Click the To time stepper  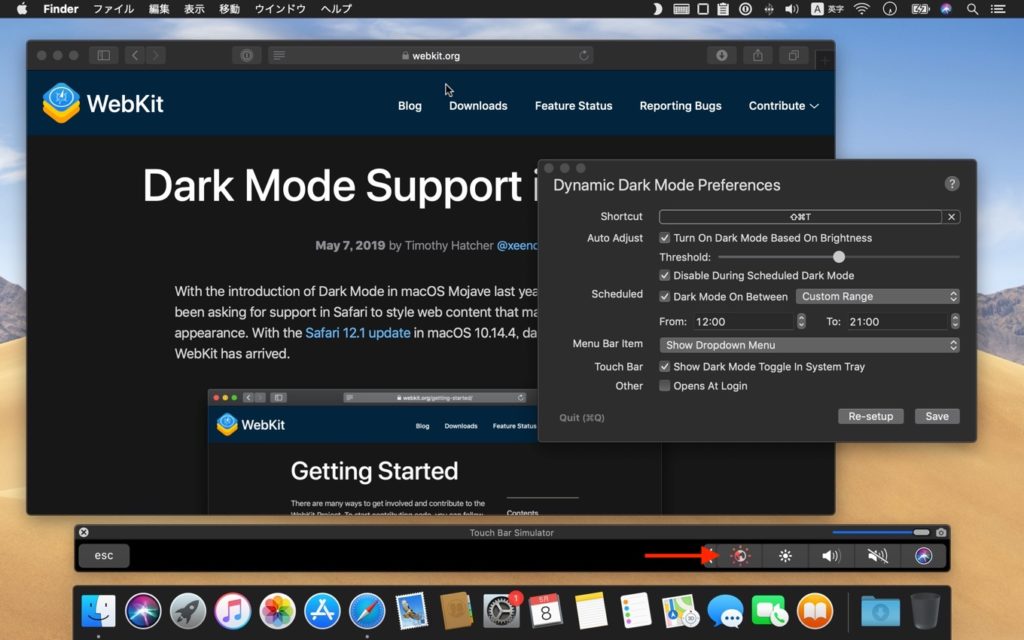pyautogui.click(x=955, y=321)
